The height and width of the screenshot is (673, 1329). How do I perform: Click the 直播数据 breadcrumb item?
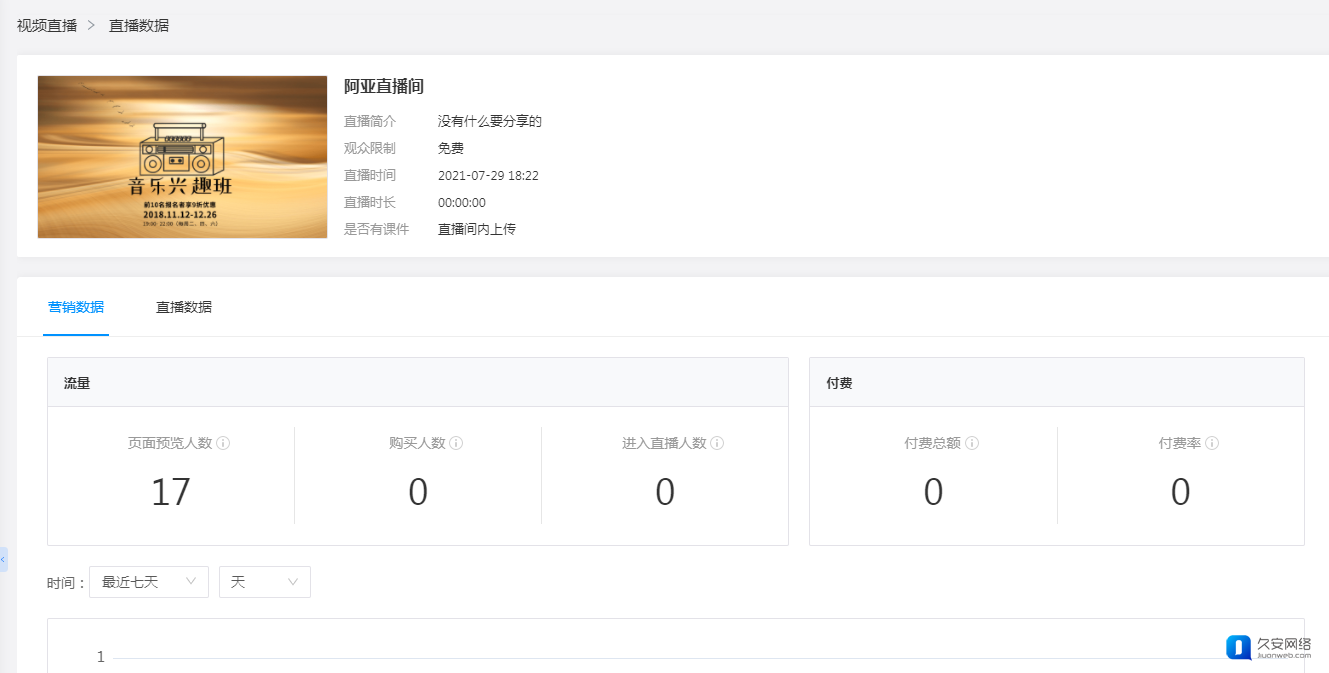139,25
